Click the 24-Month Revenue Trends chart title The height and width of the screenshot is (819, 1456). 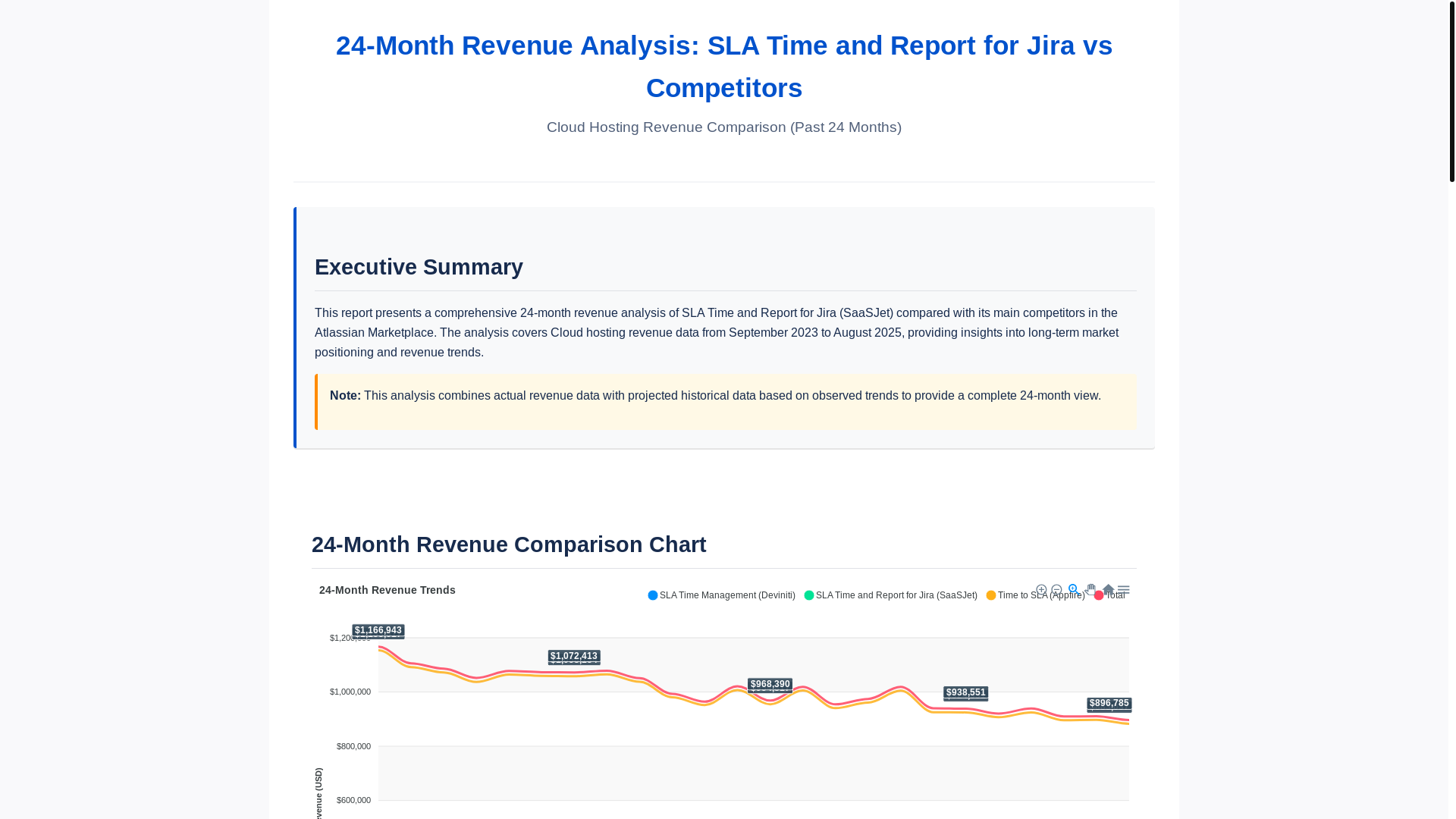click(x=388, y=590)
